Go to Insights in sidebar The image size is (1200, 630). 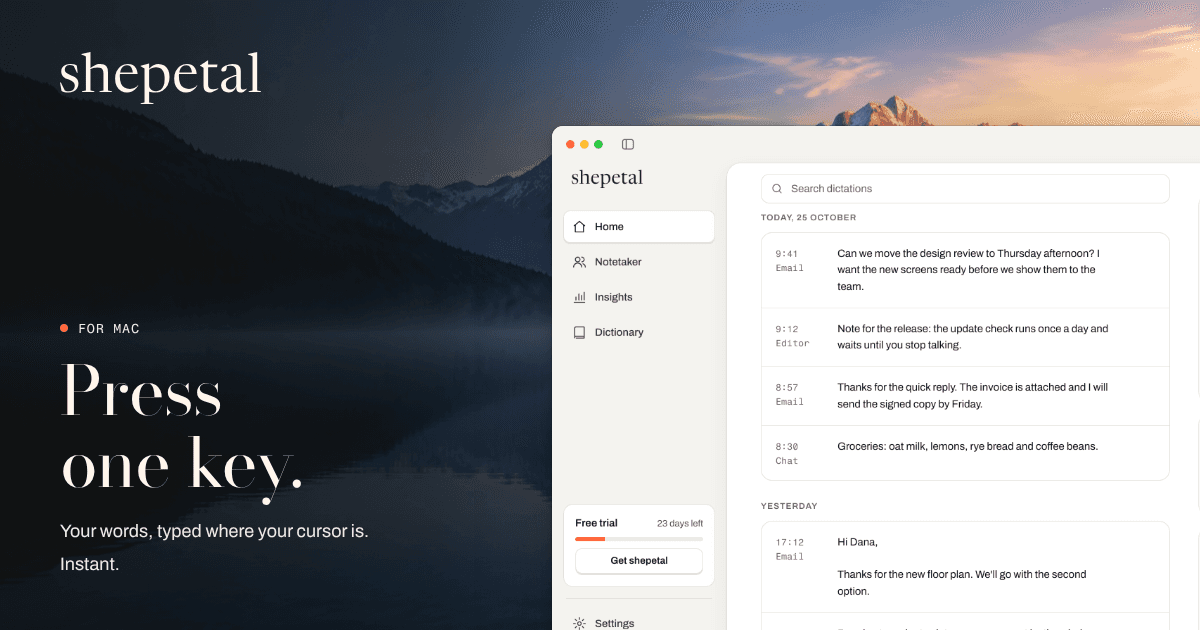[639, 297]
